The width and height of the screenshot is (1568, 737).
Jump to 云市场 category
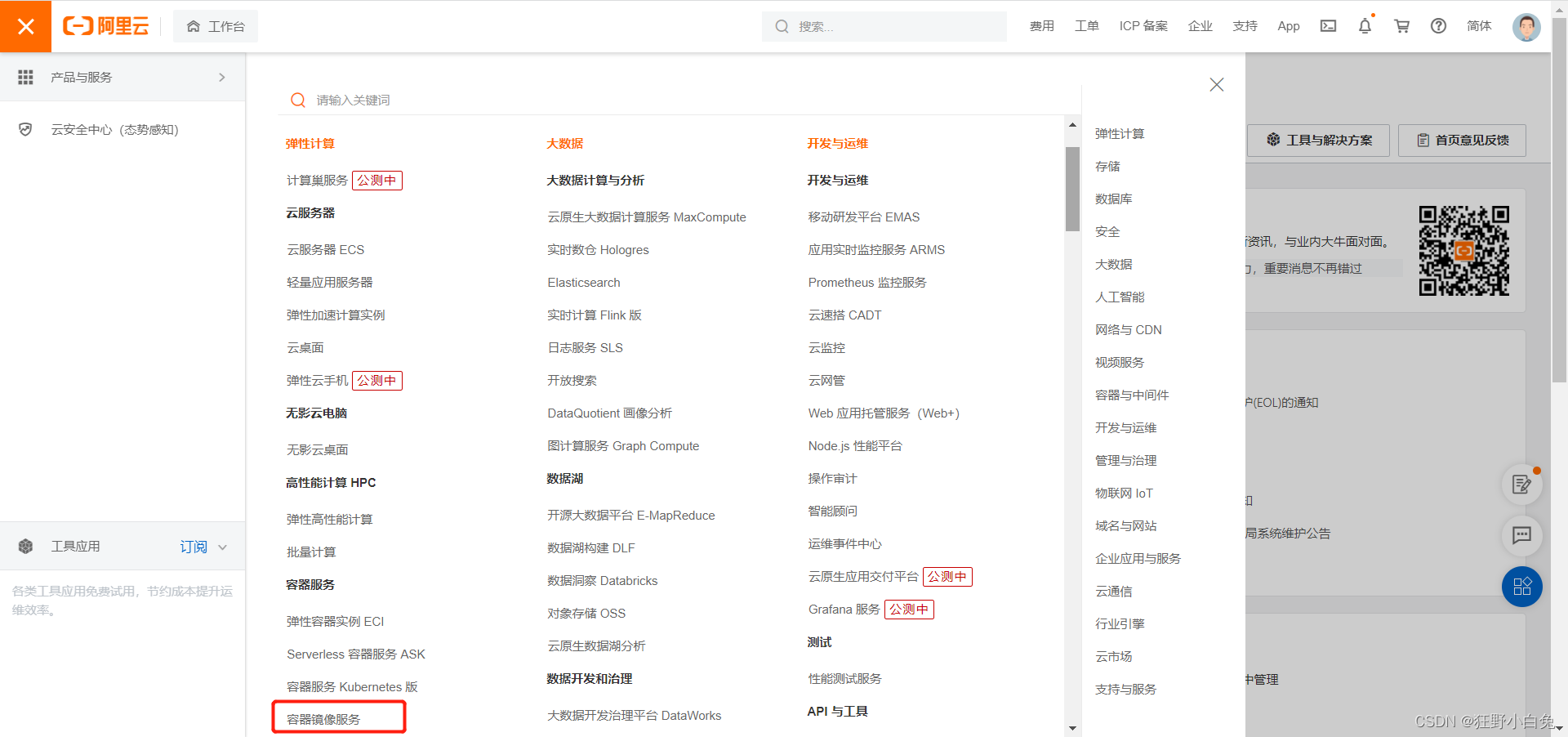pyautogui.click(x=1114, y=656)
